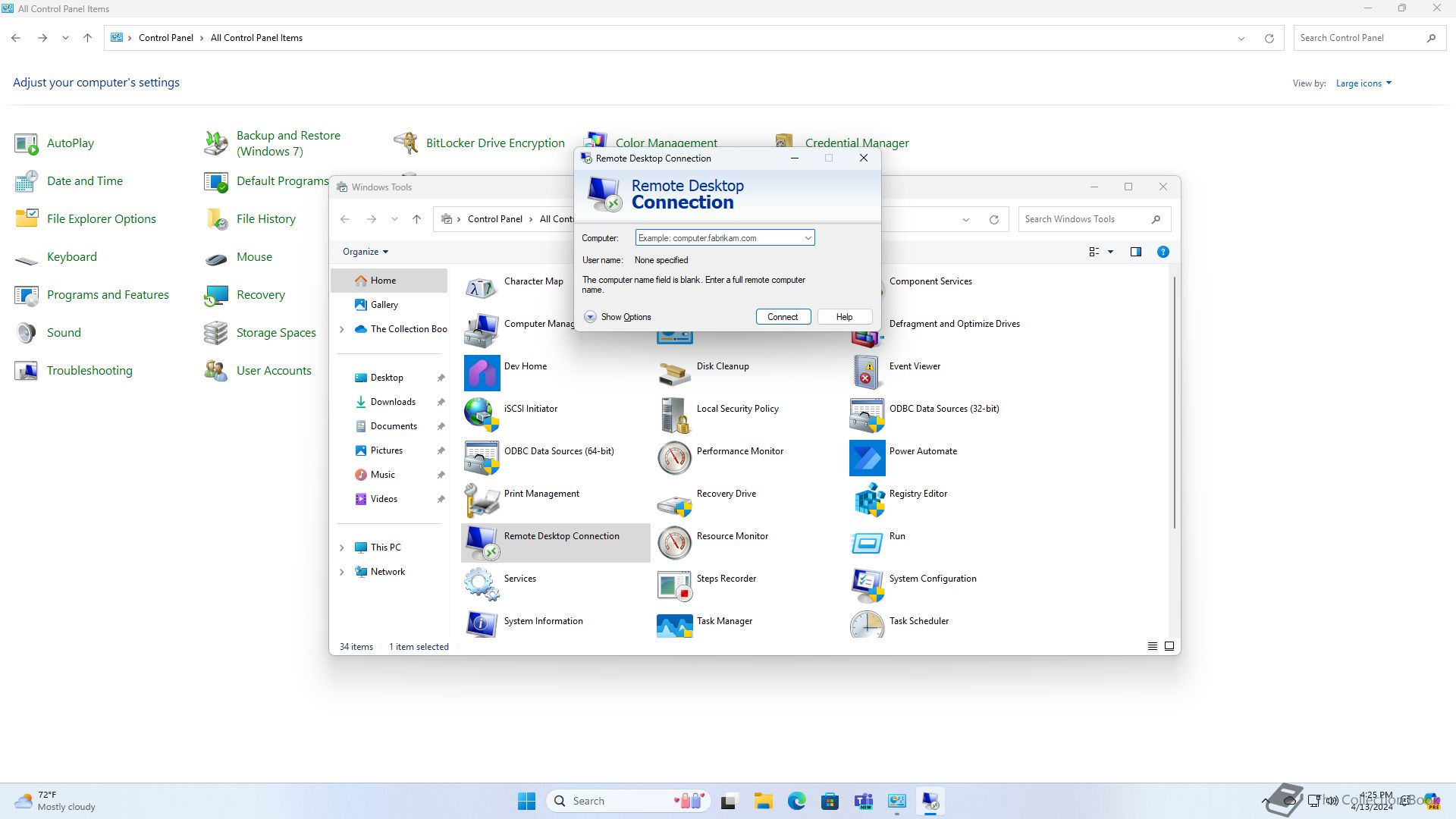Open Event Viewer icon
This screenshot has width=1456, height=819.
(x=867, y=373)
